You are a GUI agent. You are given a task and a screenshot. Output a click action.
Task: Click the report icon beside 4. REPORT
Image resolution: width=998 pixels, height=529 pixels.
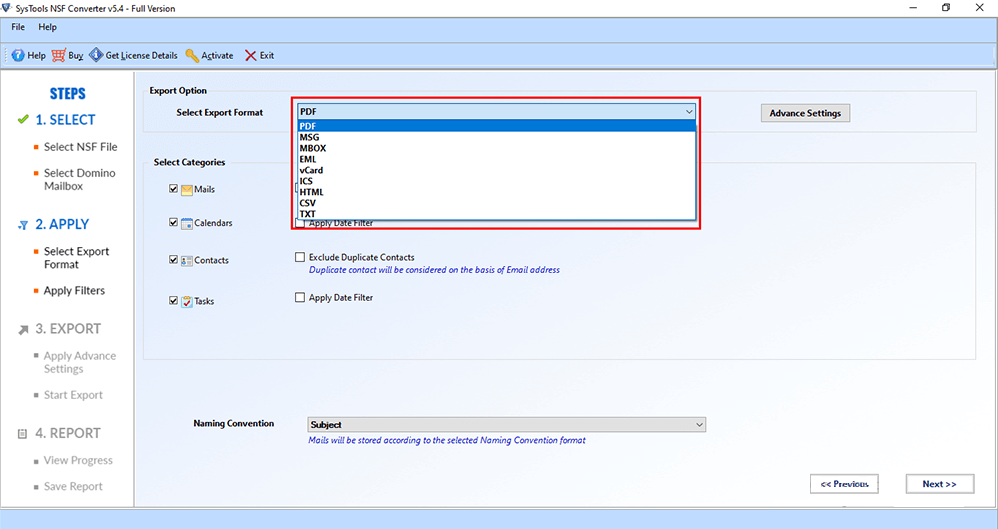pos(22,434)
